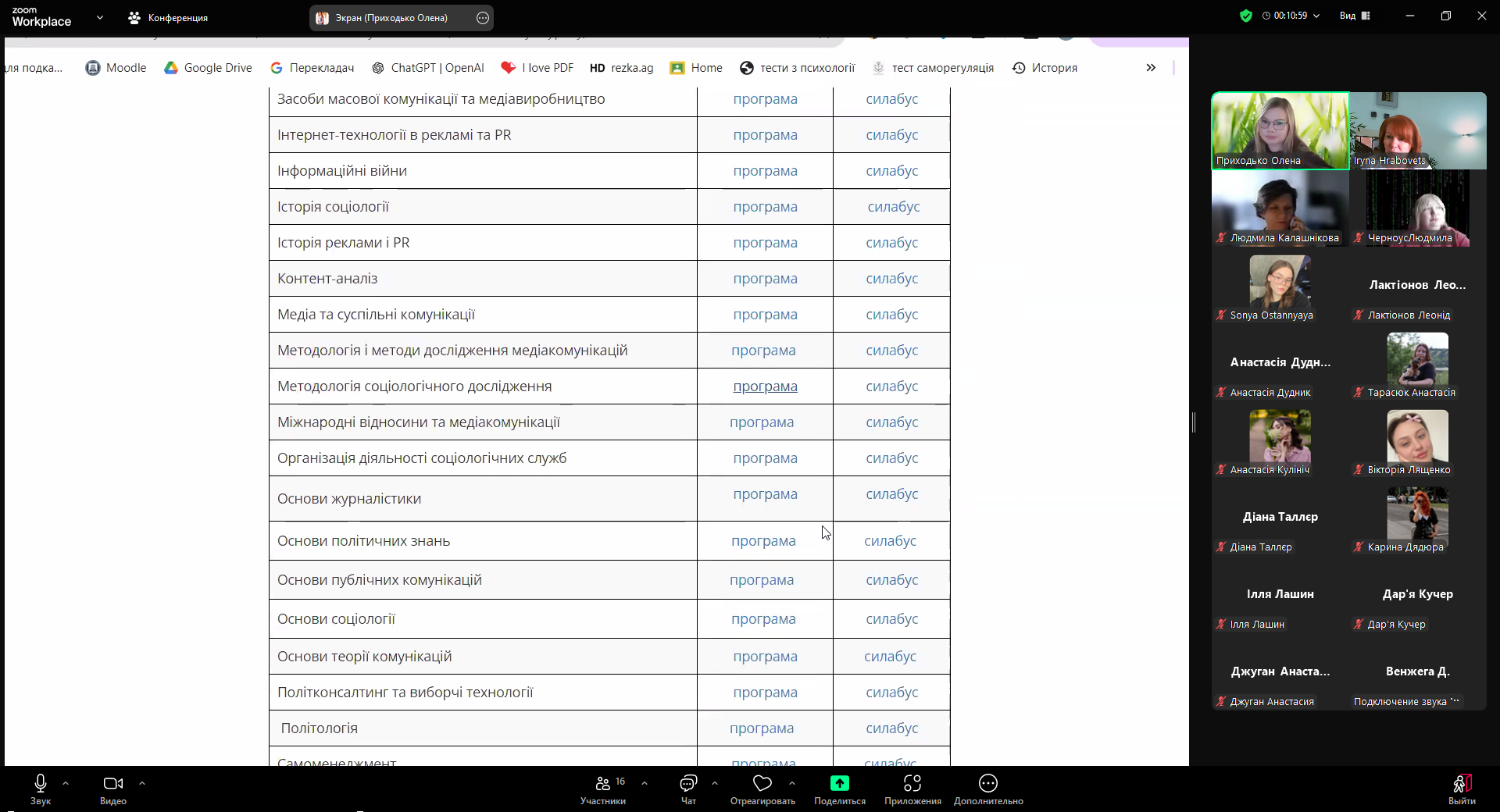Open the Moodle bookmark

coord(116,68)
